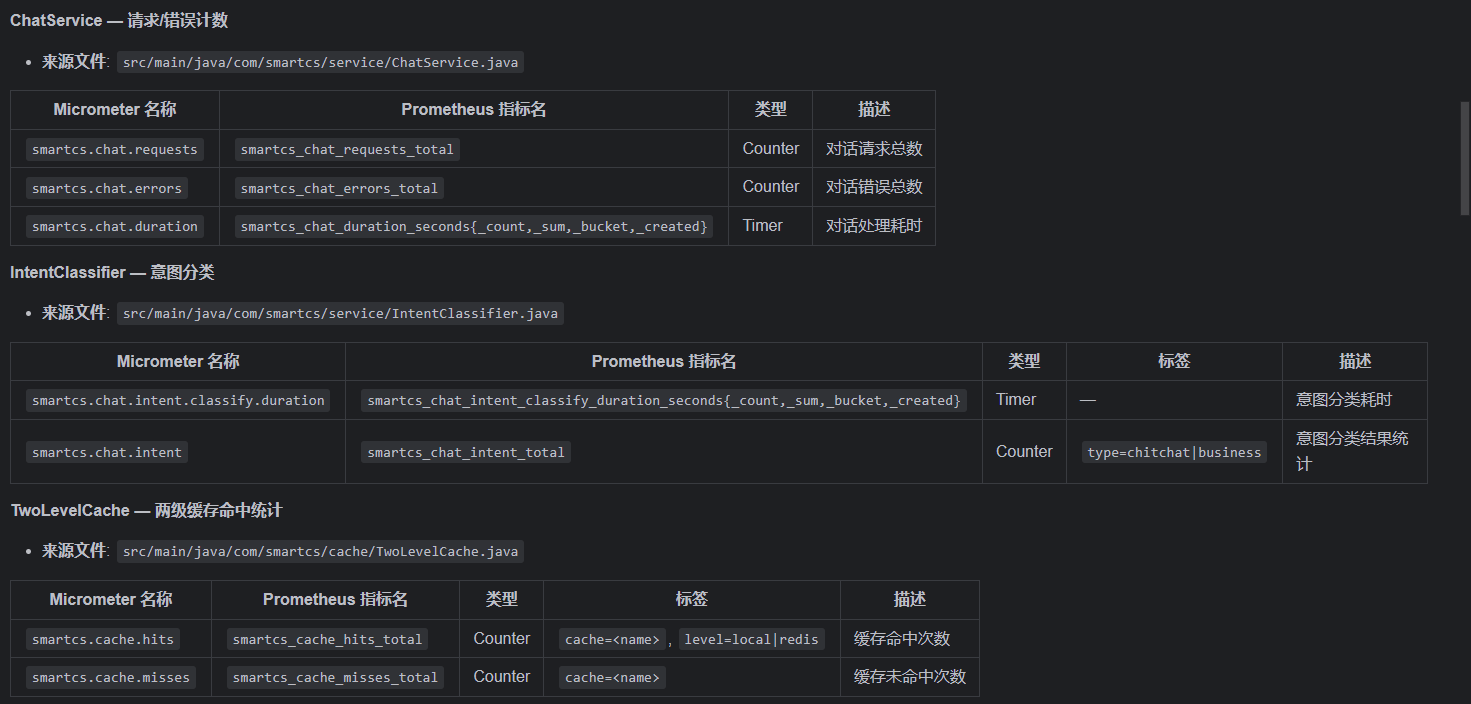Image resolution: width=1471 pixels, height=704 pixels.
Task: Click the Counter type in smartcs.chat.intent row
Action: (1024, 452)
